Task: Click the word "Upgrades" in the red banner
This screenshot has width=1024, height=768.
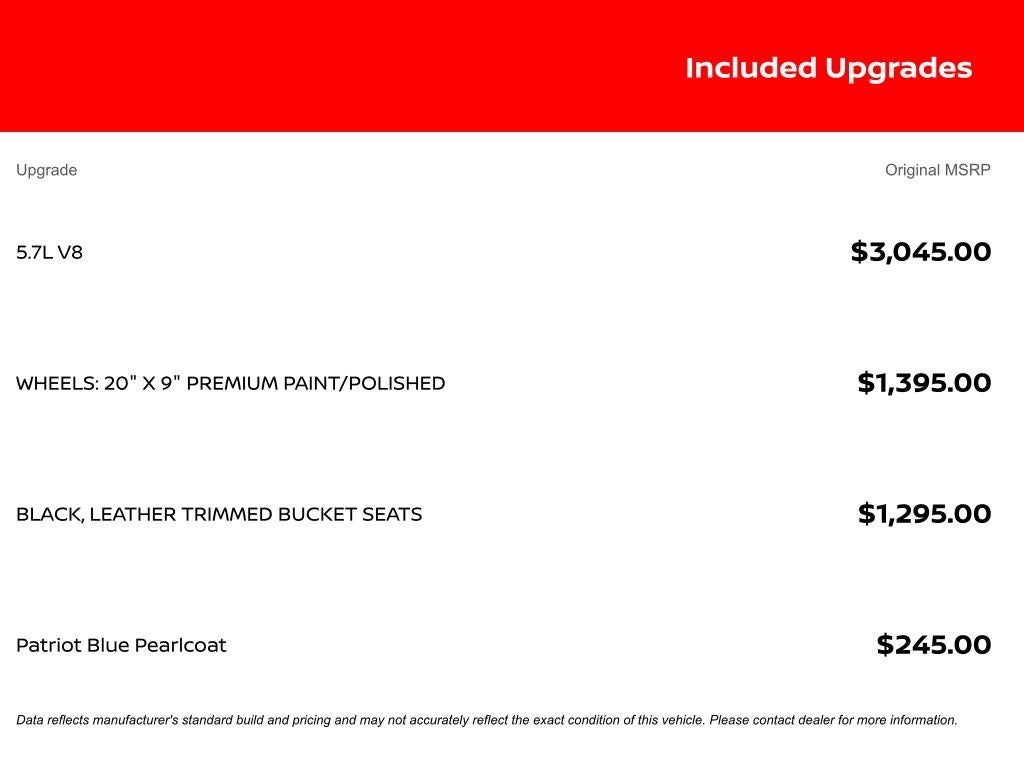Action: click(x=898, y=68)
